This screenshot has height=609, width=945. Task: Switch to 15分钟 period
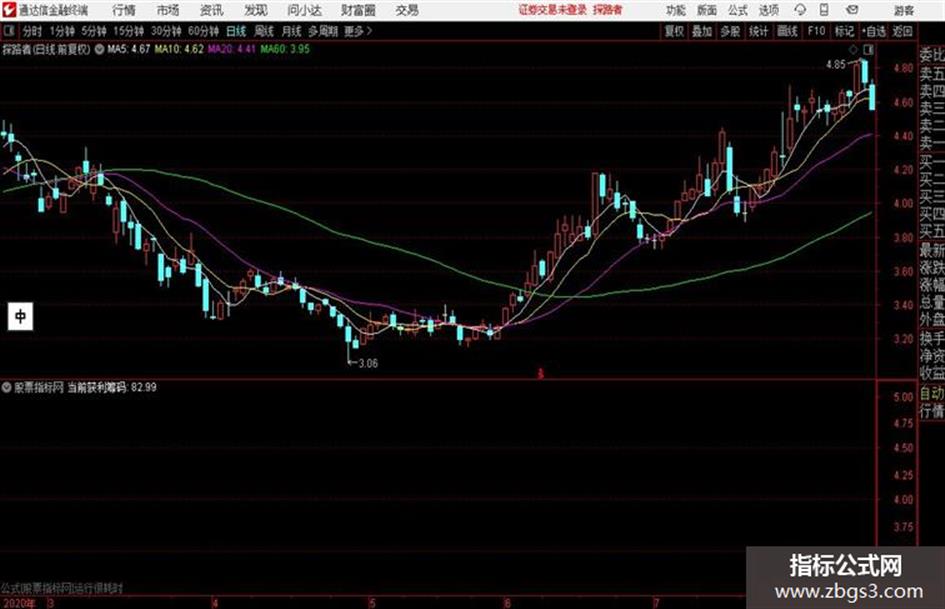(129, 31)
